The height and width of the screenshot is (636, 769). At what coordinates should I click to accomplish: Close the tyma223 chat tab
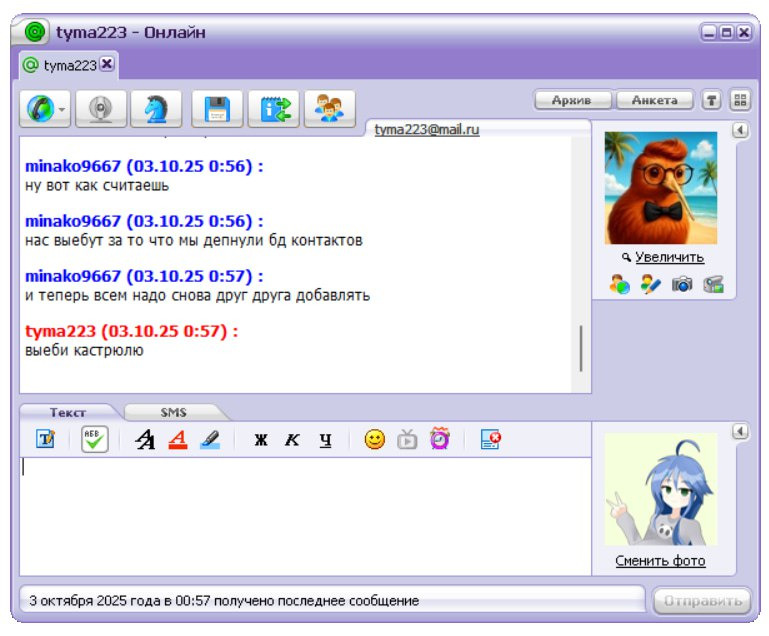(x=107, y=64)
